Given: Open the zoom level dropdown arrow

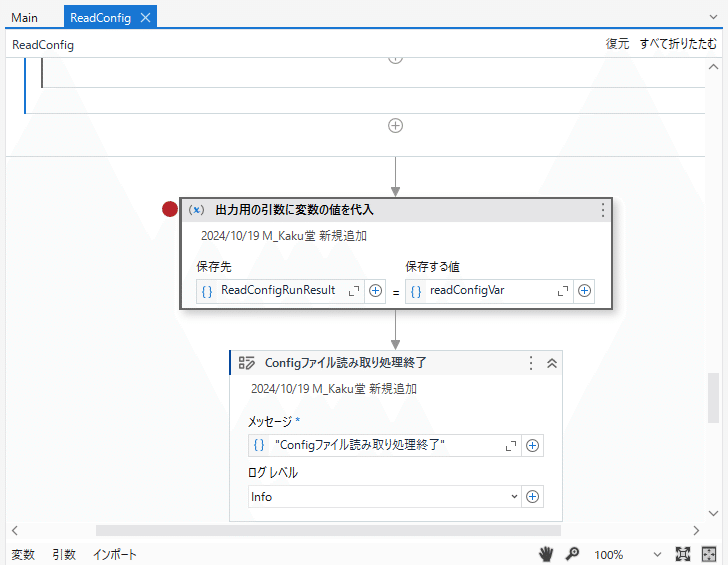Looking at the screenshot, I should point(657,554).
